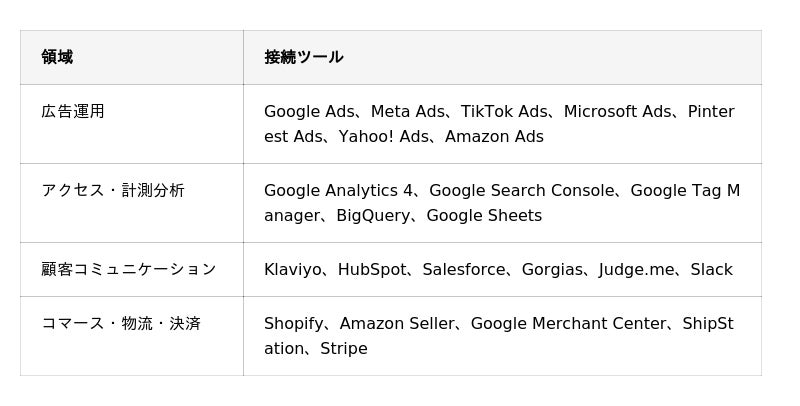The width and height of the screenshot is (800, 406).
Task: Click the Google Ads text
Action: [309, 111]
